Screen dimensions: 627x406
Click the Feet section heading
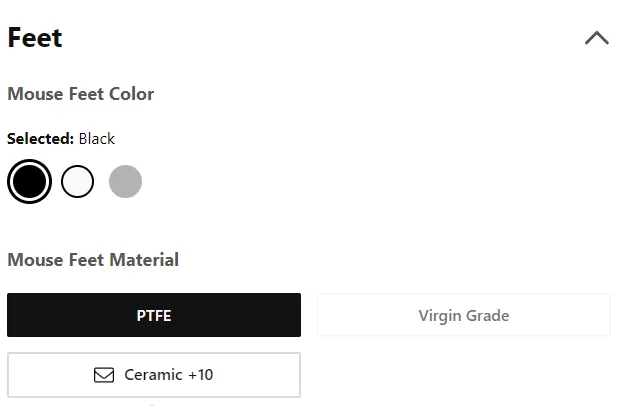[x=35, y=38]
